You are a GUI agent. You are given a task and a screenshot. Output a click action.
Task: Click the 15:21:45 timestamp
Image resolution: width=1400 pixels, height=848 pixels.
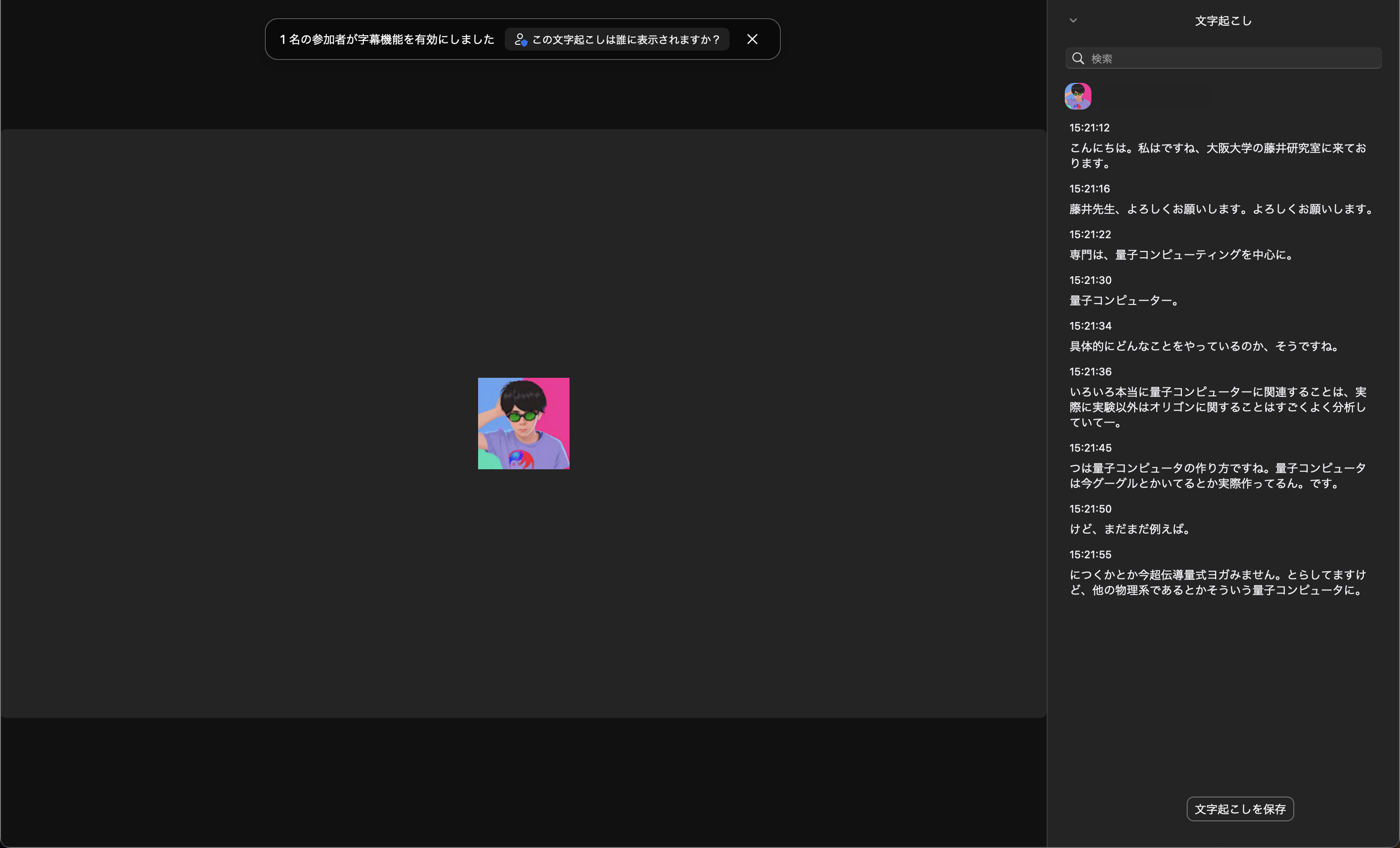click(1090, 448)
